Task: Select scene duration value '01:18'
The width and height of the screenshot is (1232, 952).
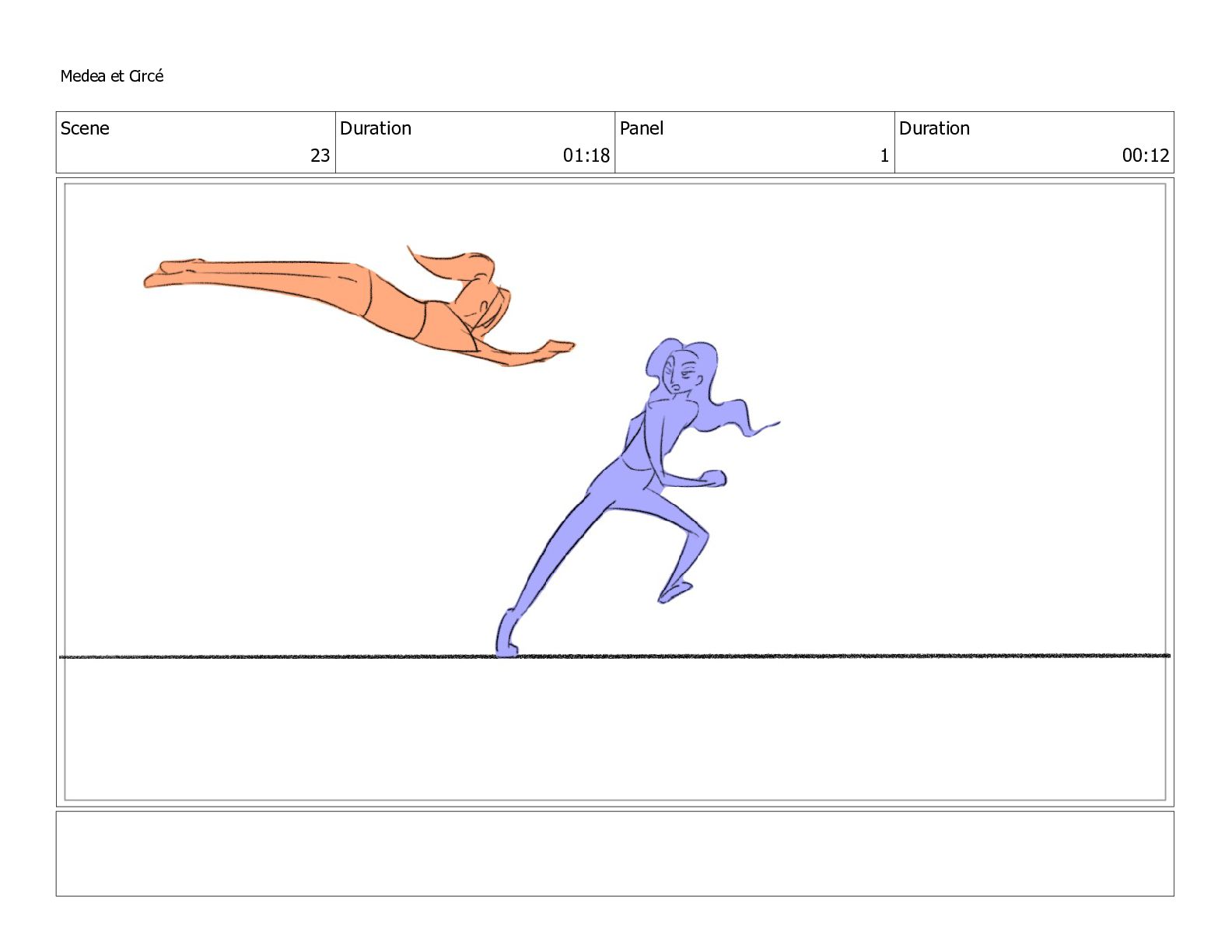Action: [x=586, y=156]
